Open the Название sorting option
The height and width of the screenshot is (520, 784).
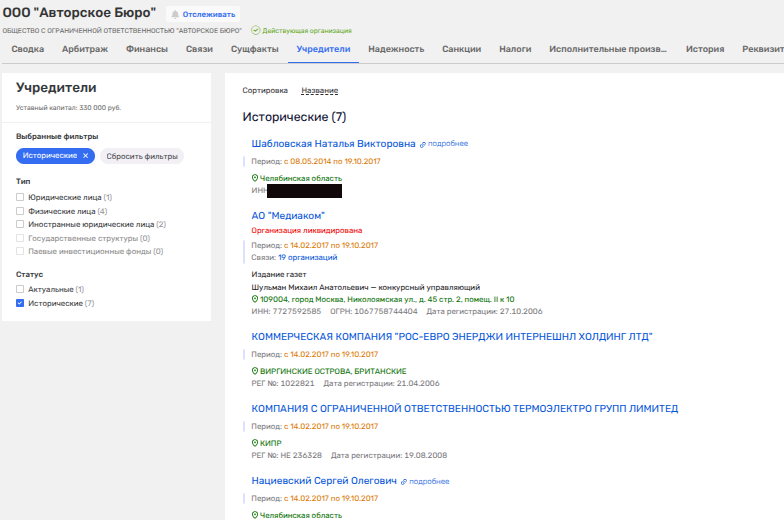(x=319, y=90)
